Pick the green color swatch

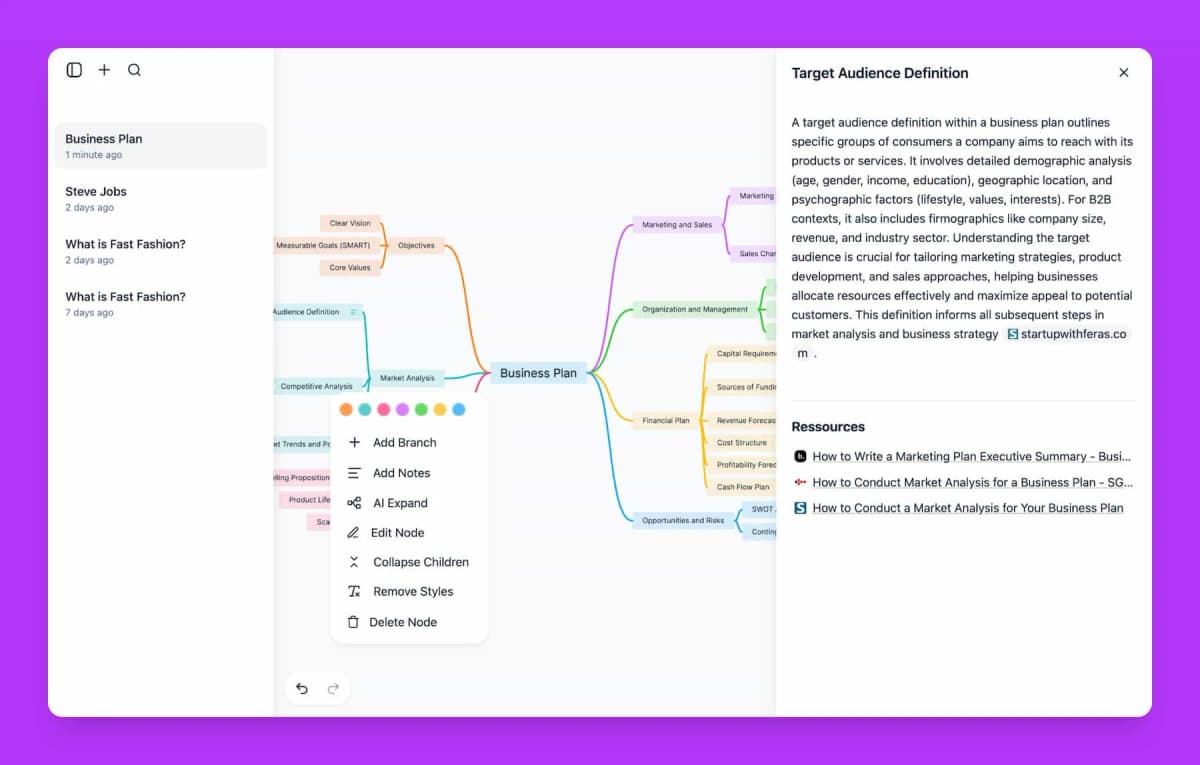click(x=421, y=409)
